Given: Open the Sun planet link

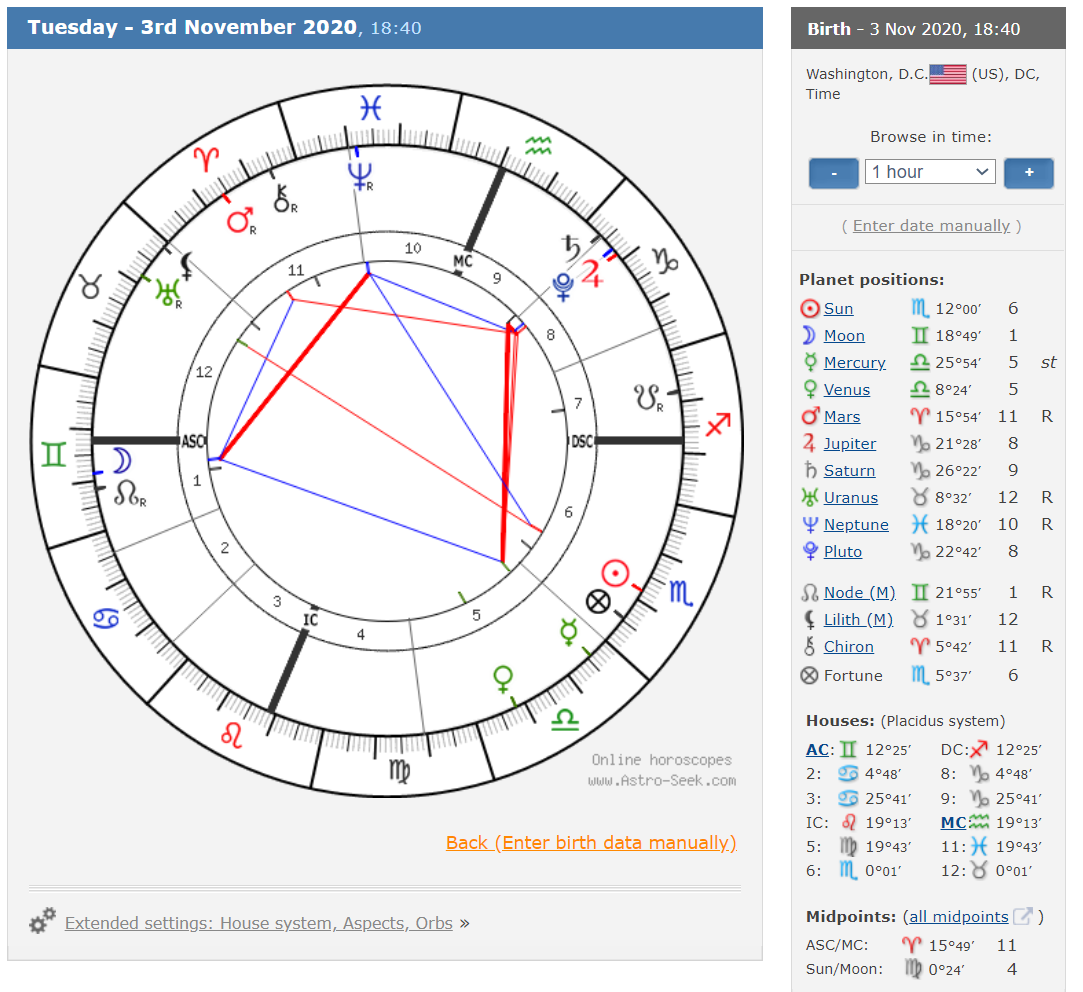Looking at the screenshot, I should [x=838, y=309].
